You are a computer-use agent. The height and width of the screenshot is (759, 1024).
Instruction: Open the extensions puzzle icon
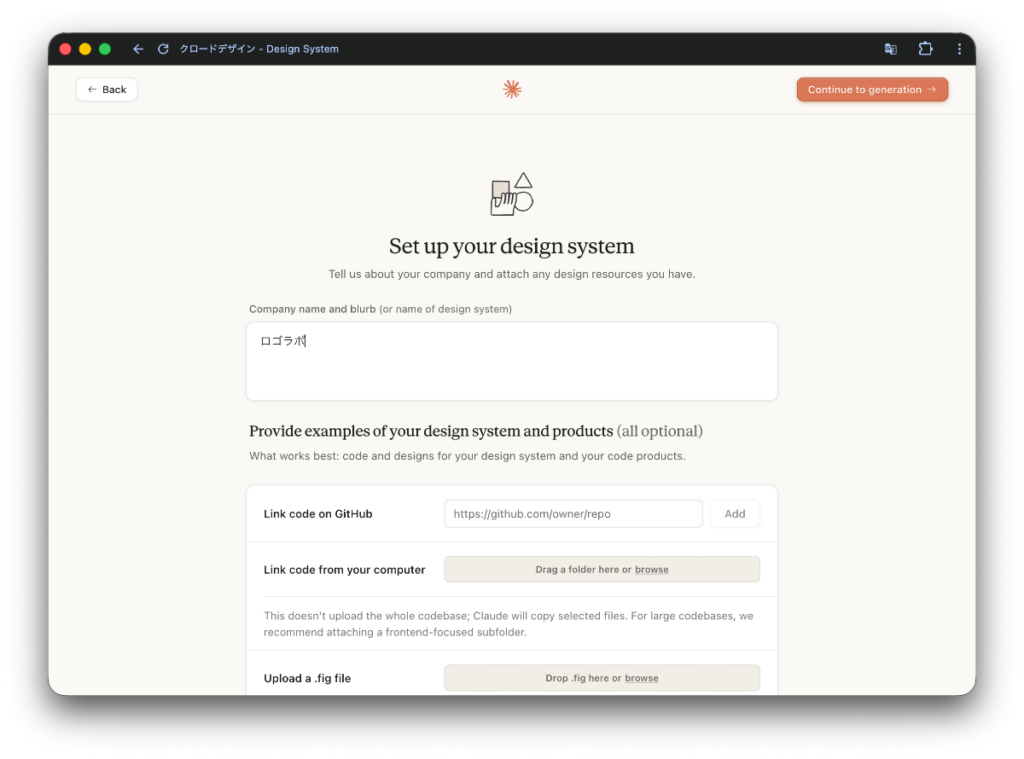point(925,49)
